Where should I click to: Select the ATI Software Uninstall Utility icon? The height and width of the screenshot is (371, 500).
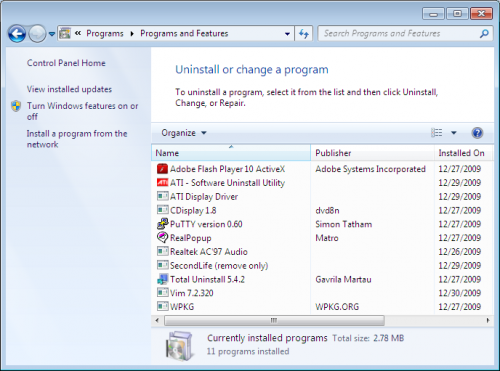(162, 182)
